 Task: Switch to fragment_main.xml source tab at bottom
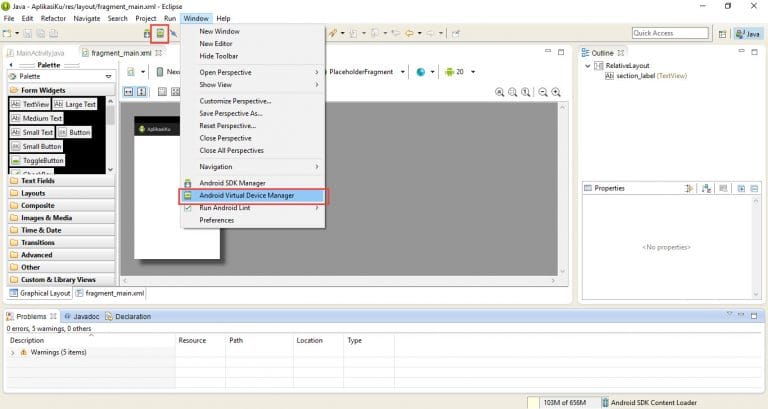pos(111,293)
